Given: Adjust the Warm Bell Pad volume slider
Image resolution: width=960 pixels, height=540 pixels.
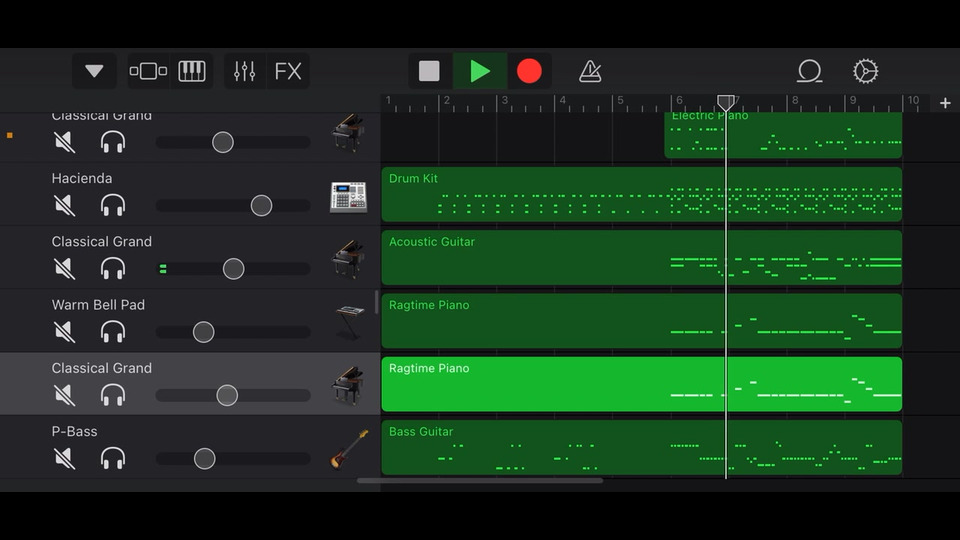Looking at the screenshot, I should point(204,332).
